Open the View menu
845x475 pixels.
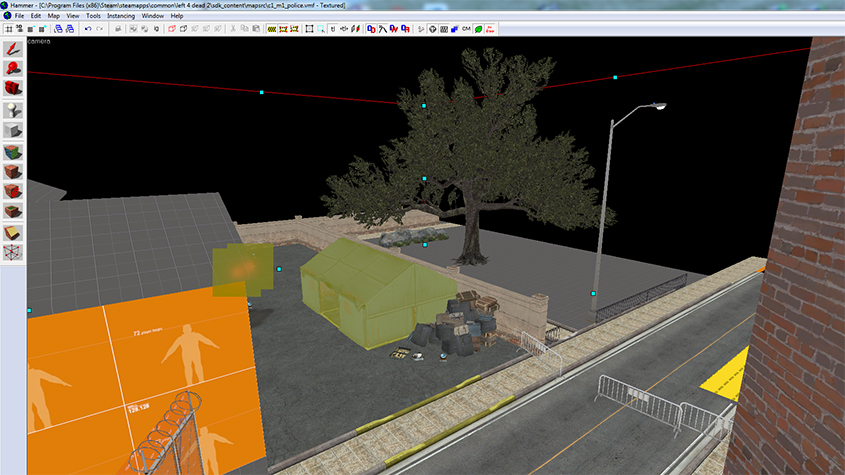73,16
